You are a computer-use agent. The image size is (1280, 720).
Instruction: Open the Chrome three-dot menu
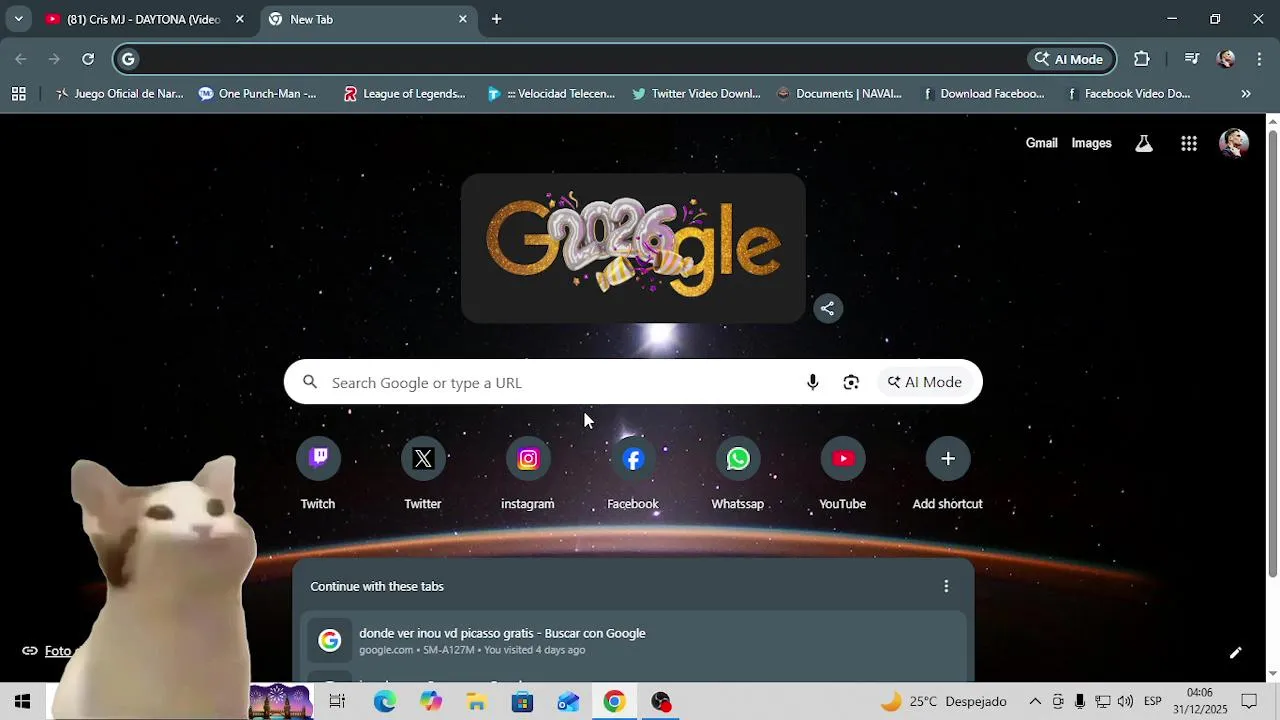(x=1259, y=59)
